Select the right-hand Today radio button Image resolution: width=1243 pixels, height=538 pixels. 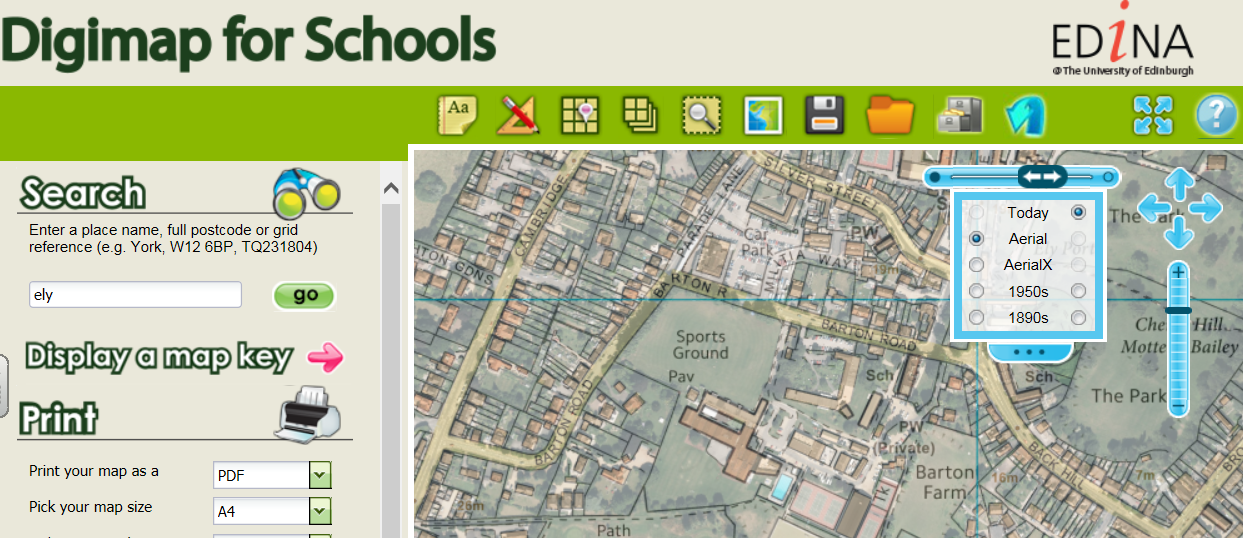1079,212
